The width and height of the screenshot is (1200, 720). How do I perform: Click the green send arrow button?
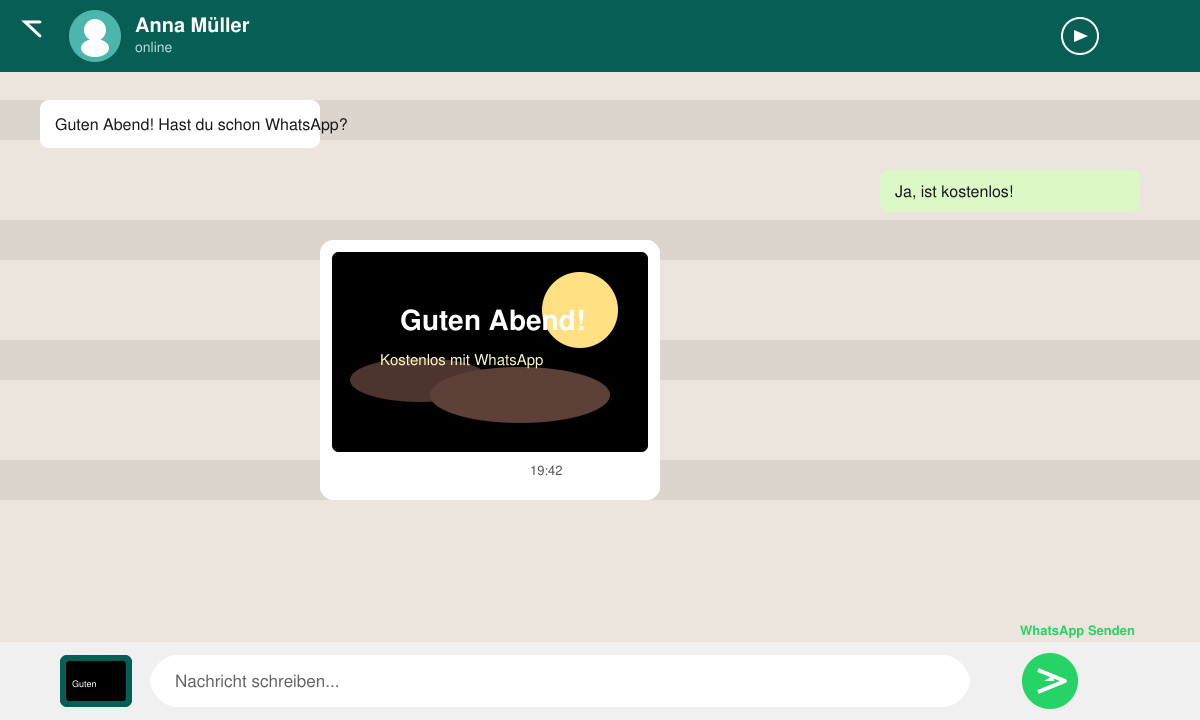1050,681
